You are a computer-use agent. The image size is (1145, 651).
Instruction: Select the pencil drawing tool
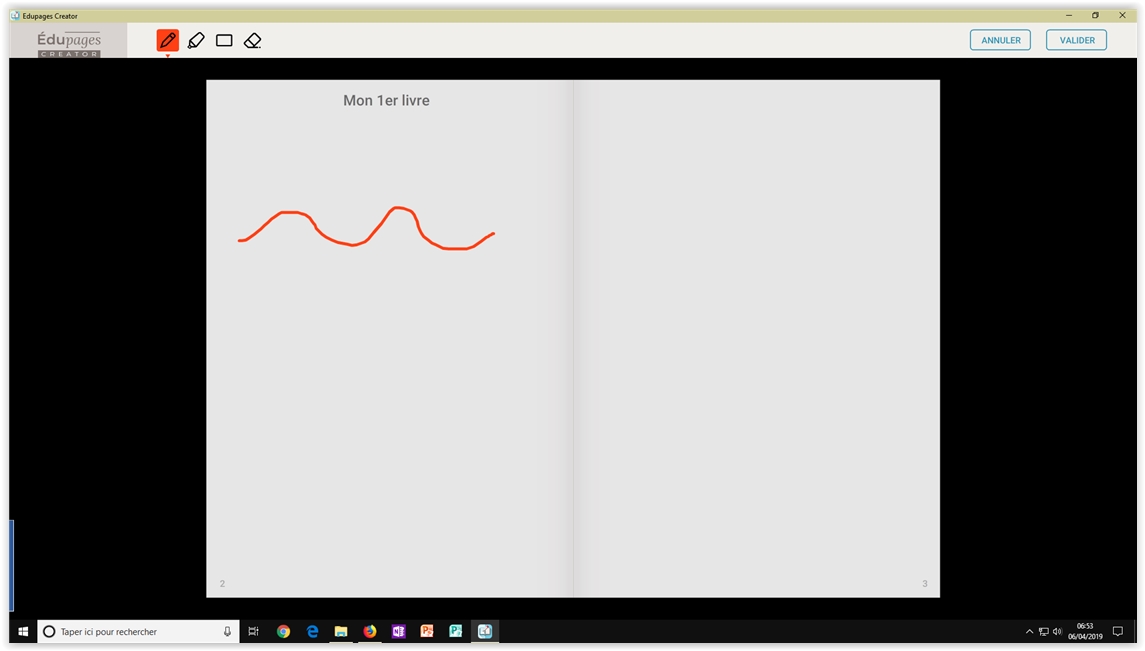(167, 40)
